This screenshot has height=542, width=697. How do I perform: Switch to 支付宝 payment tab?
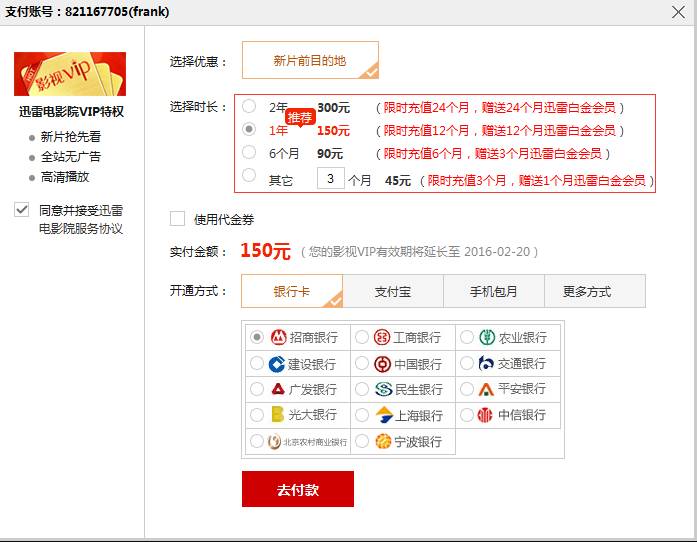click(393, 291)
